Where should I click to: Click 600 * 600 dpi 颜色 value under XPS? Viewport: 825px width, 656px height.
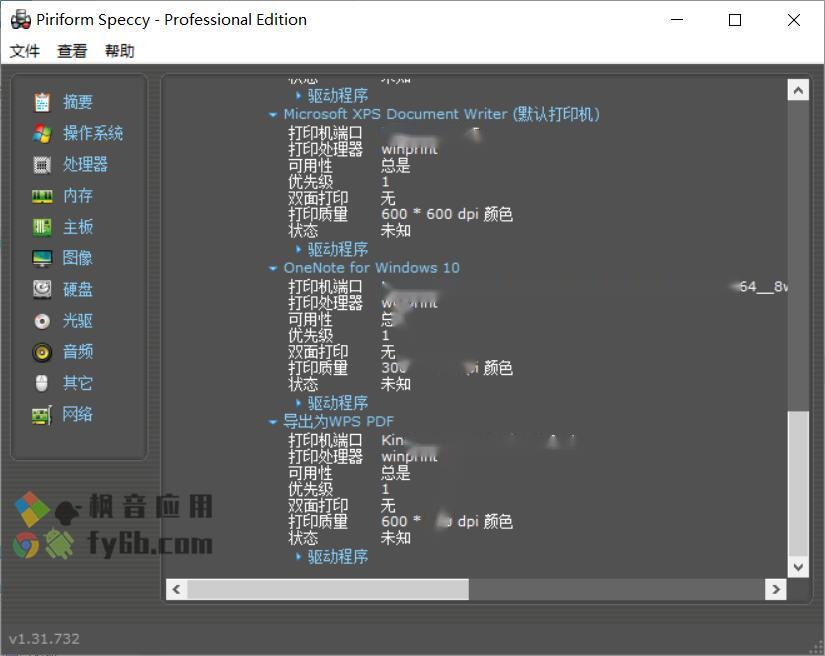click(447, 214)
